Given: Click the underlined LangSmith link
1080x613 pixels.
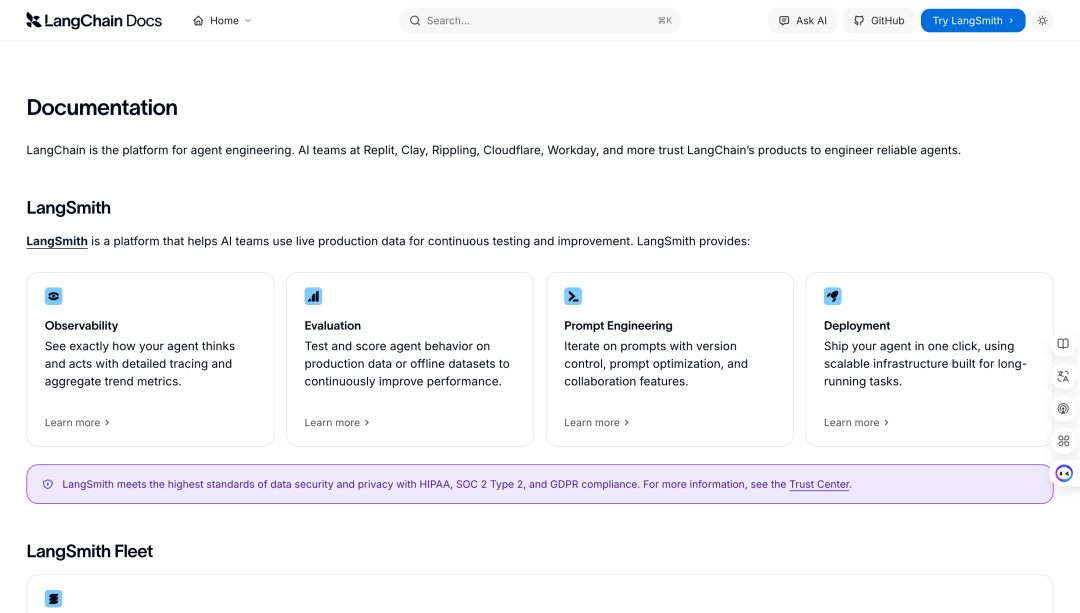Looking at the screenshot, I should (57, 241).
